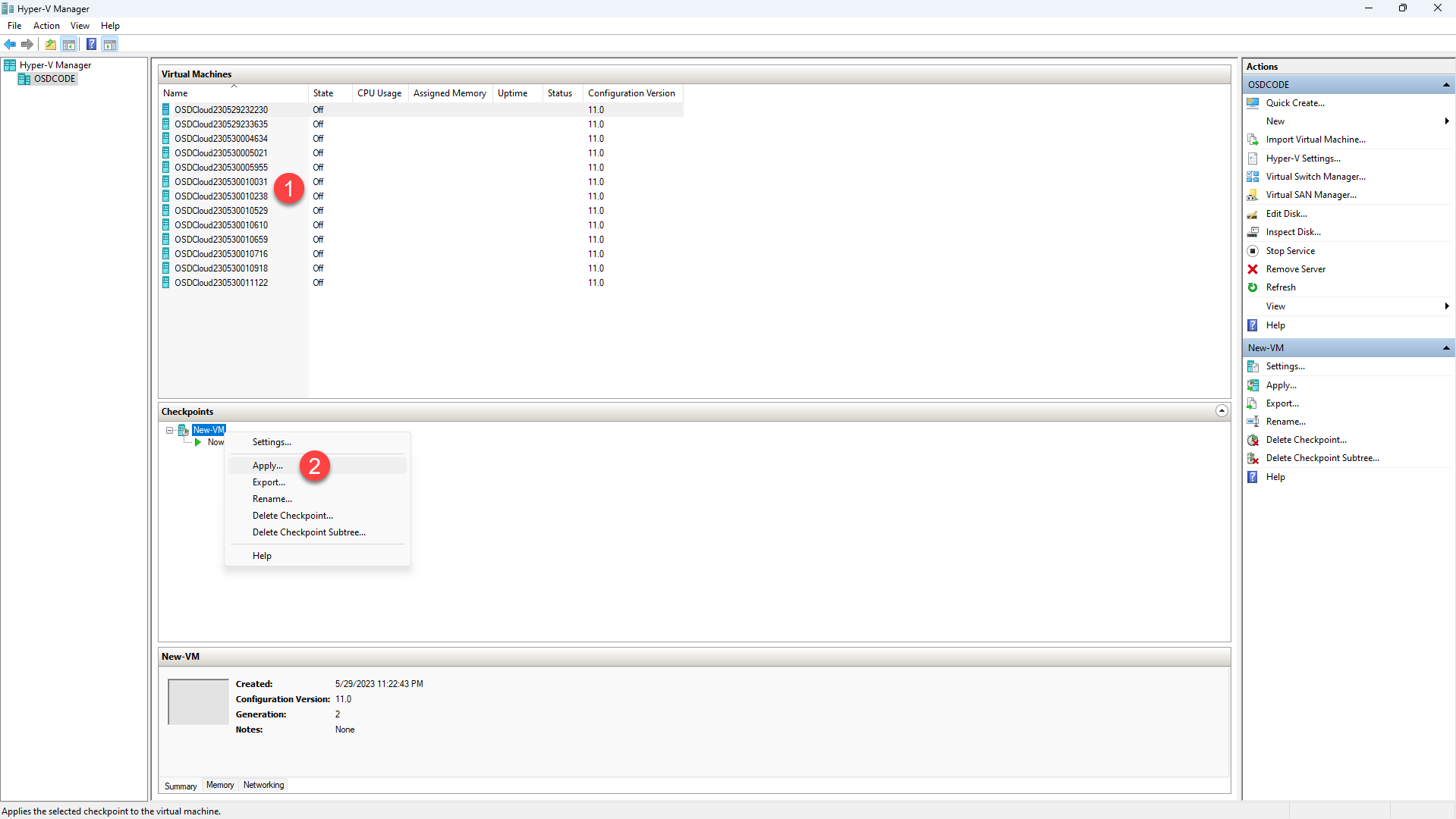Collapse the OSDCODE actions section
Image resolution: width=1456 pixels, height=819 pixels.
pyautogui.click(x=1446, y=85)
